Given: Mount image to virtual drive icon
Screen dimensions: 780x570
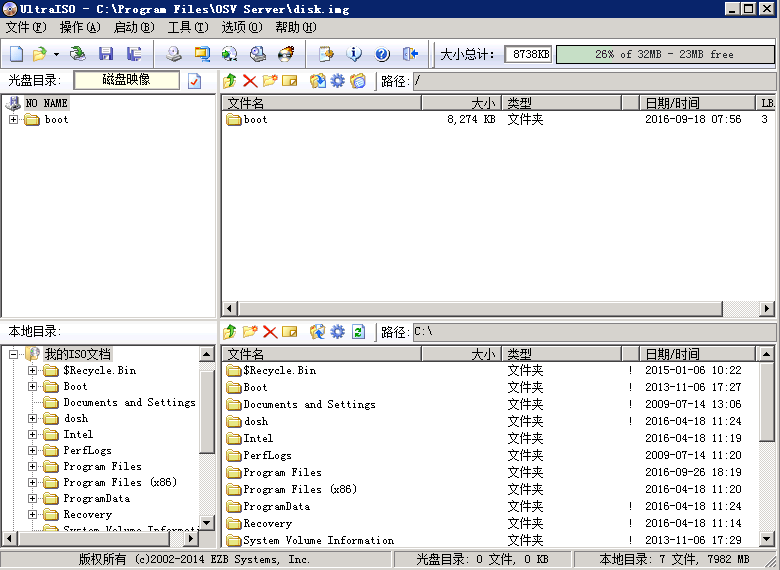Looking at the screenshot, I should tap(258, 54).
